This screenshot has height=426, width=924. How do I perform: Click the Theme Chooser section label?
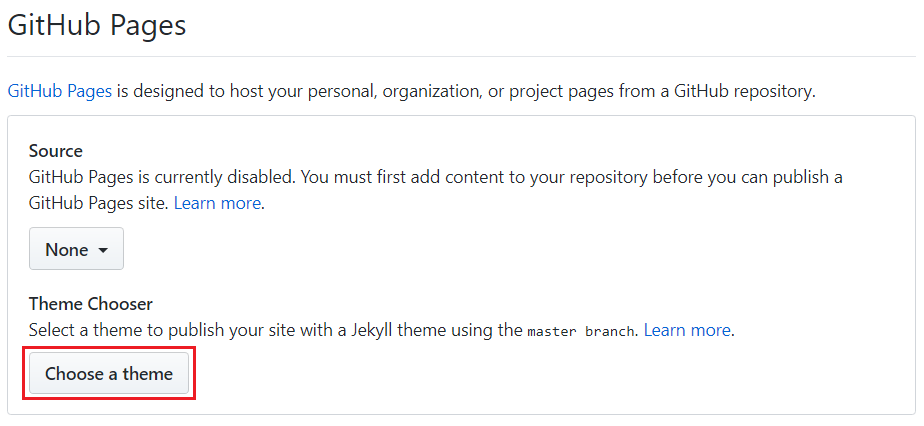[90, 303]
